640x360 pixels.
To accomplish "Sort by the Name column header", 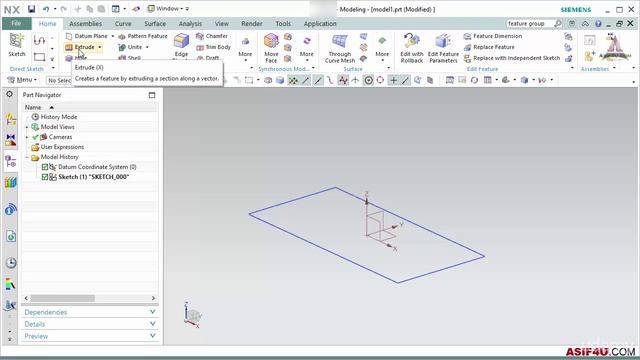I will pyautogui.click(x=89, y=107).
